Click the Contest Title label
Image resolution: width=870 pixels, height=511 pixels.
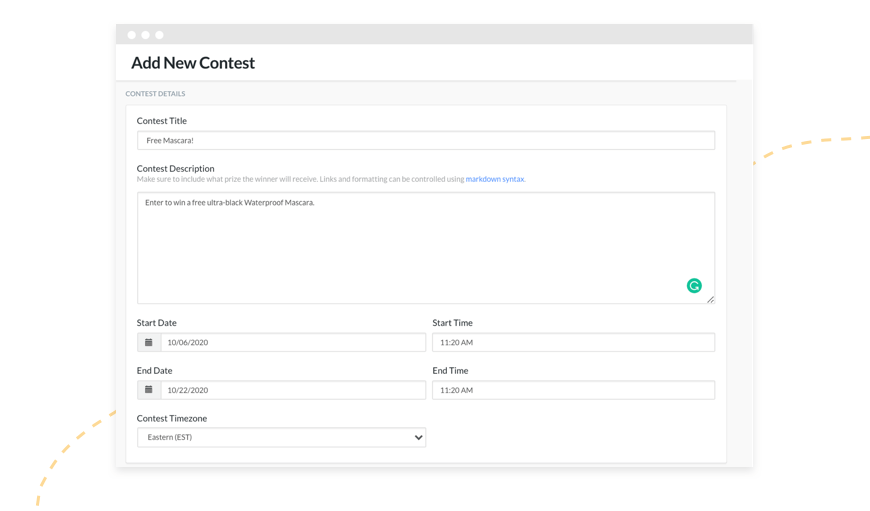tap(161, 121)
